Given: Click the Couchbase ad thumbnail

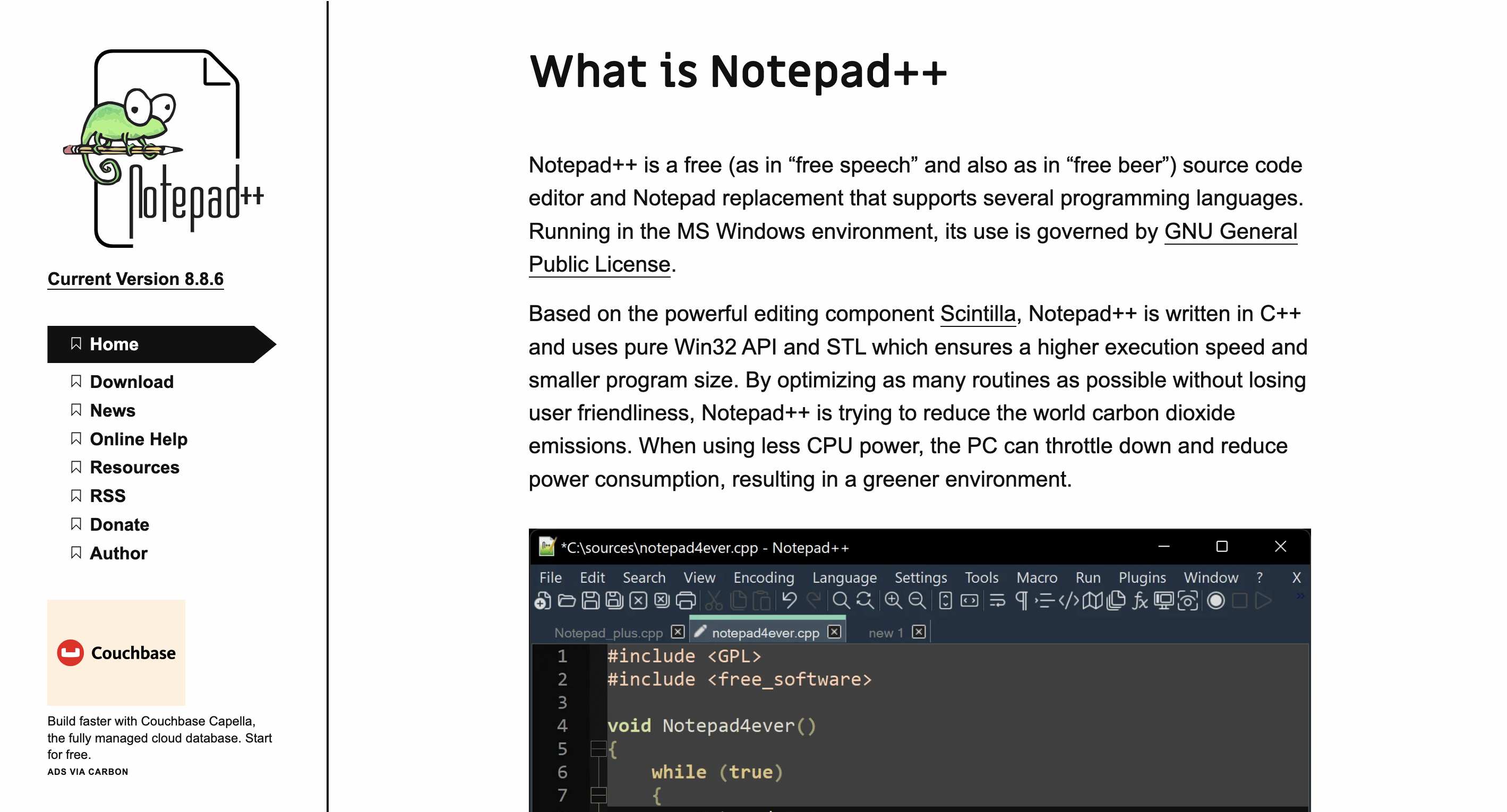Looking at the screenshot, I should click(116, 652).
